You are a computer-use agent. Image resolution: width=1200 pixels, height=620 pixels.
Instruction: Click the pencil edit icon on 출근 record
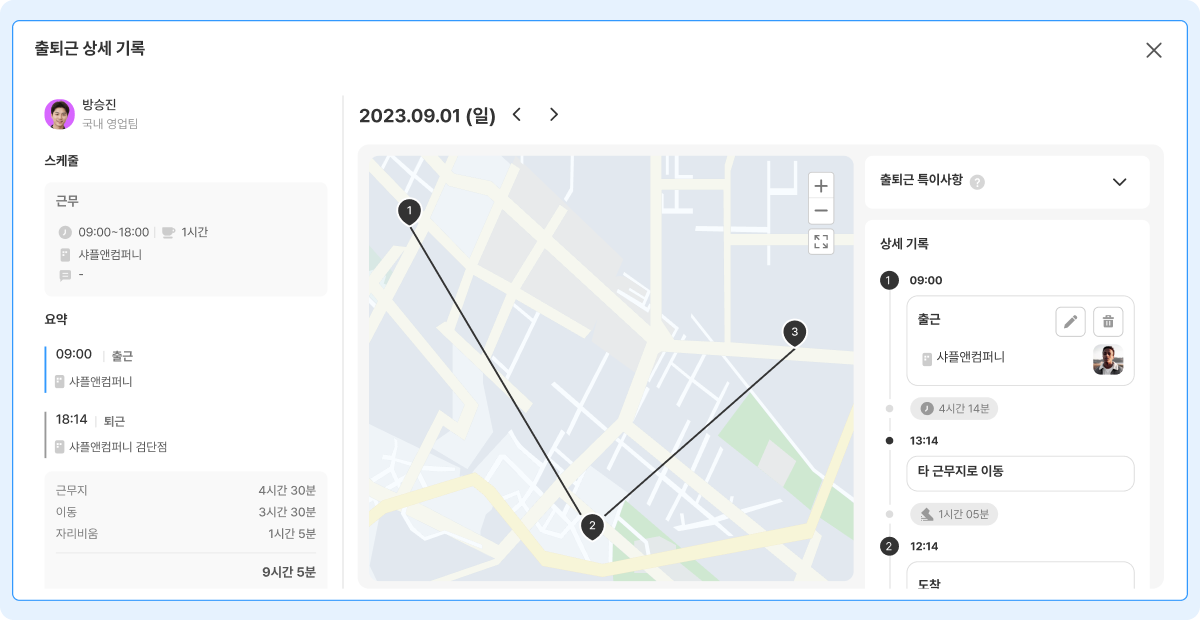1071,322
